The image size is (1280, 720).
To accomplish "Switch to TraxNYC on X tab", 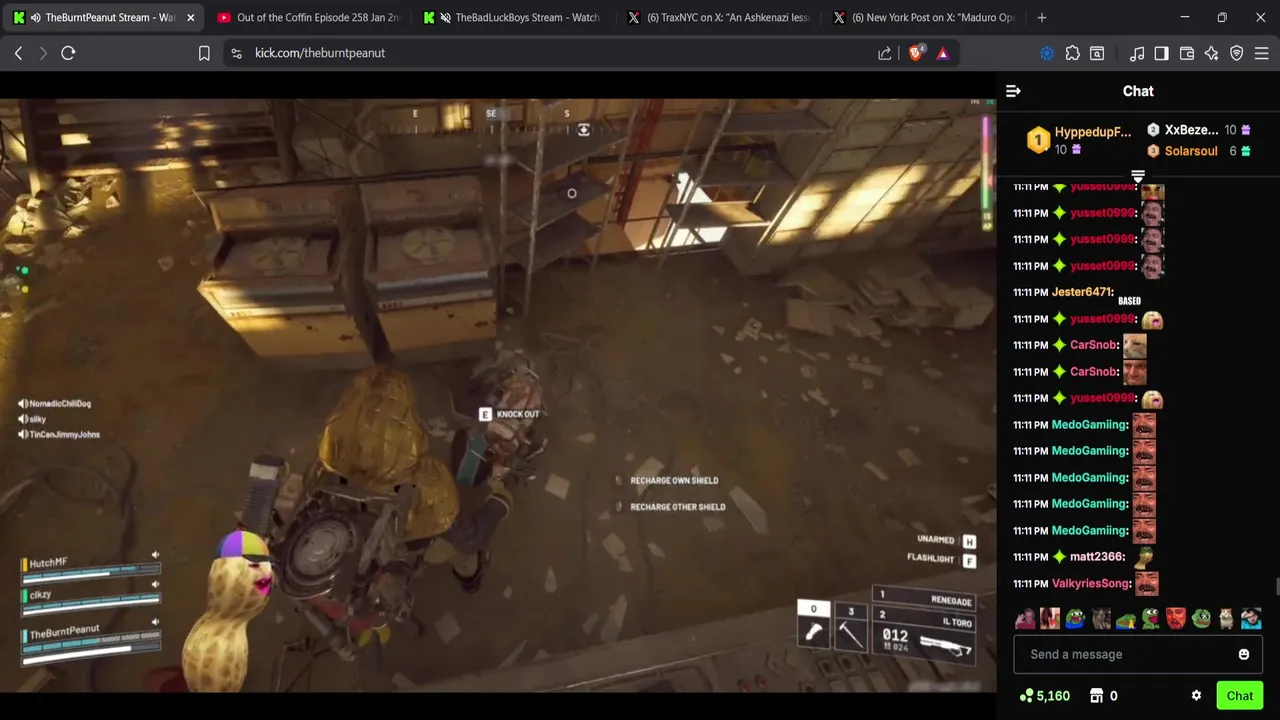I will pos(718,17).
